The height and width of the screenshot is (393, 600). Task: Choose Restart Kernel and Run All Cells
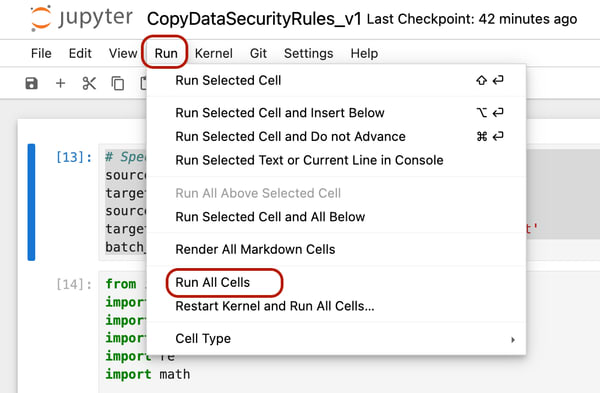(x=336, y=306)
